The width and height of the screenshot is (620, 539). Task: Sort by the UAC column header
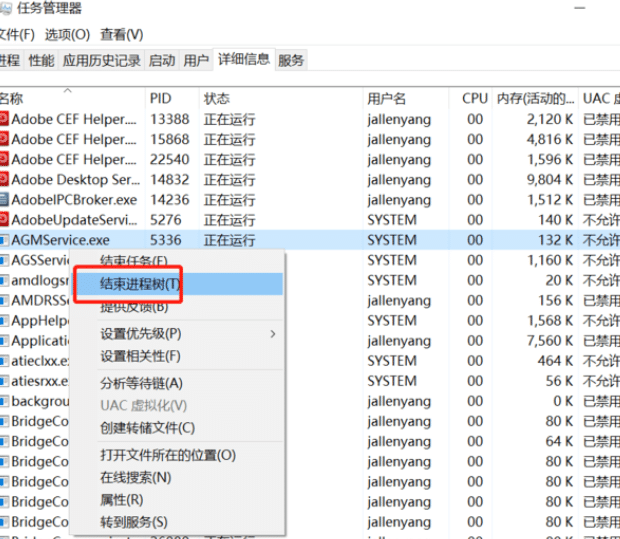tap(599, 98)
